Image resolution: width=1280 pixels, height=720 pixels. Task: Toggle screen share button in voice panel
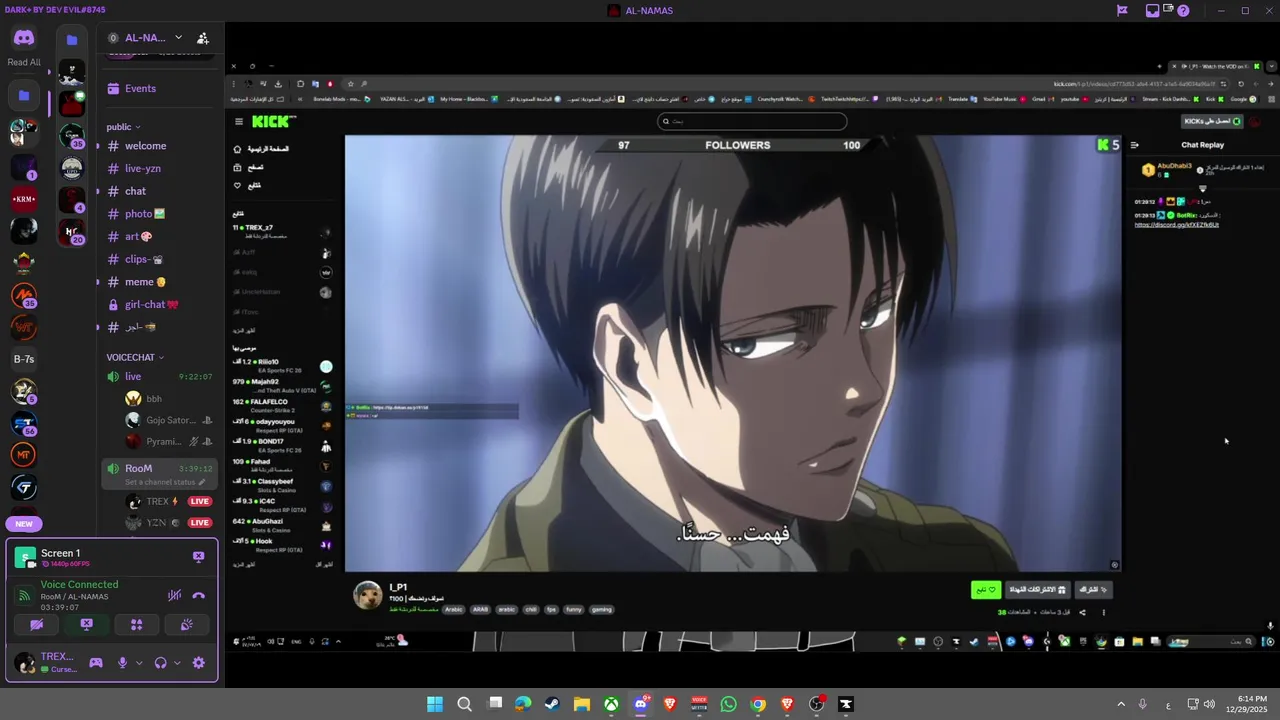(87, 625)
